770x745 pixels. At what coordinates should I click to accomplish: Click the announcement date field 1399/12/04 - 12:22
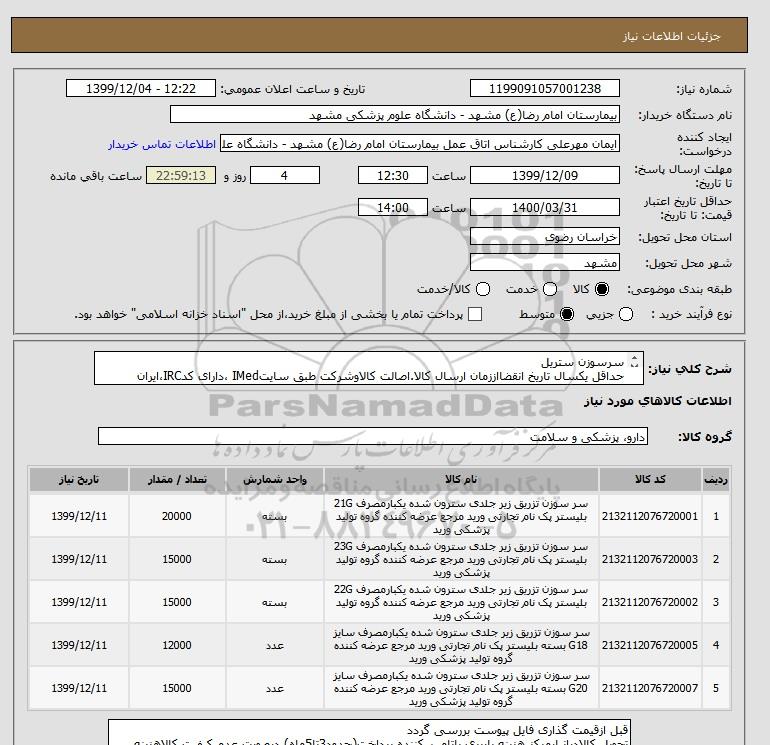[x=141, y=88]
